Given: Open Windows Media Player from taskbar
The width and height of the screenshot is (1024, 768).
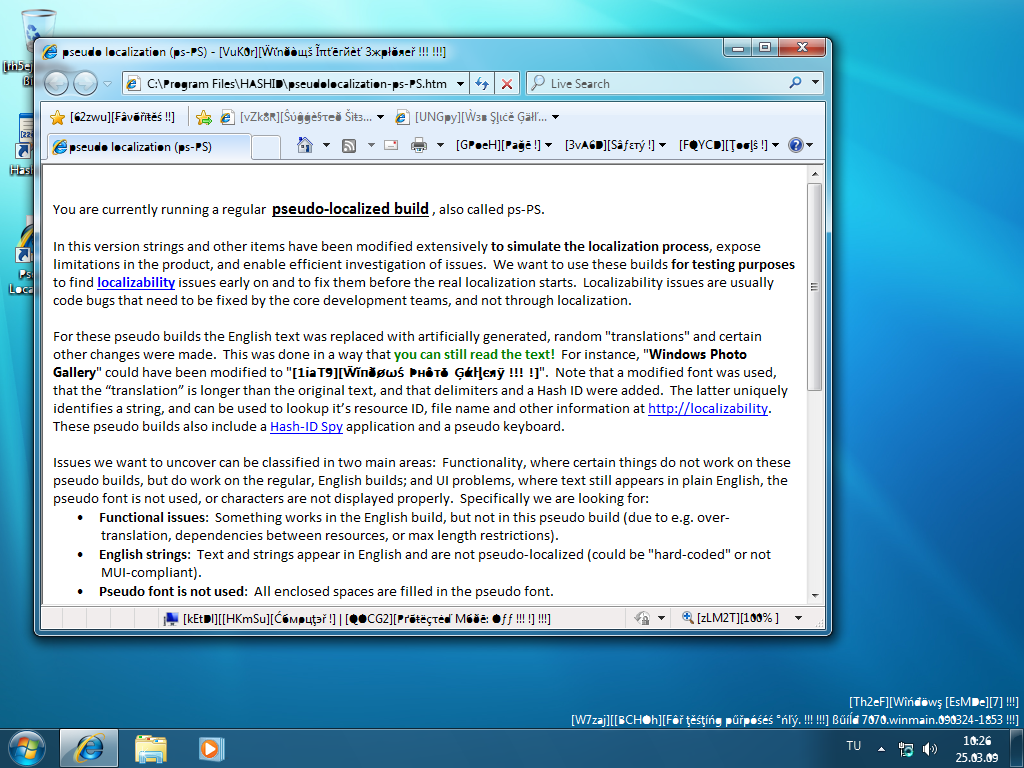Looking at the screenshot, I should [x=210, y=748].
